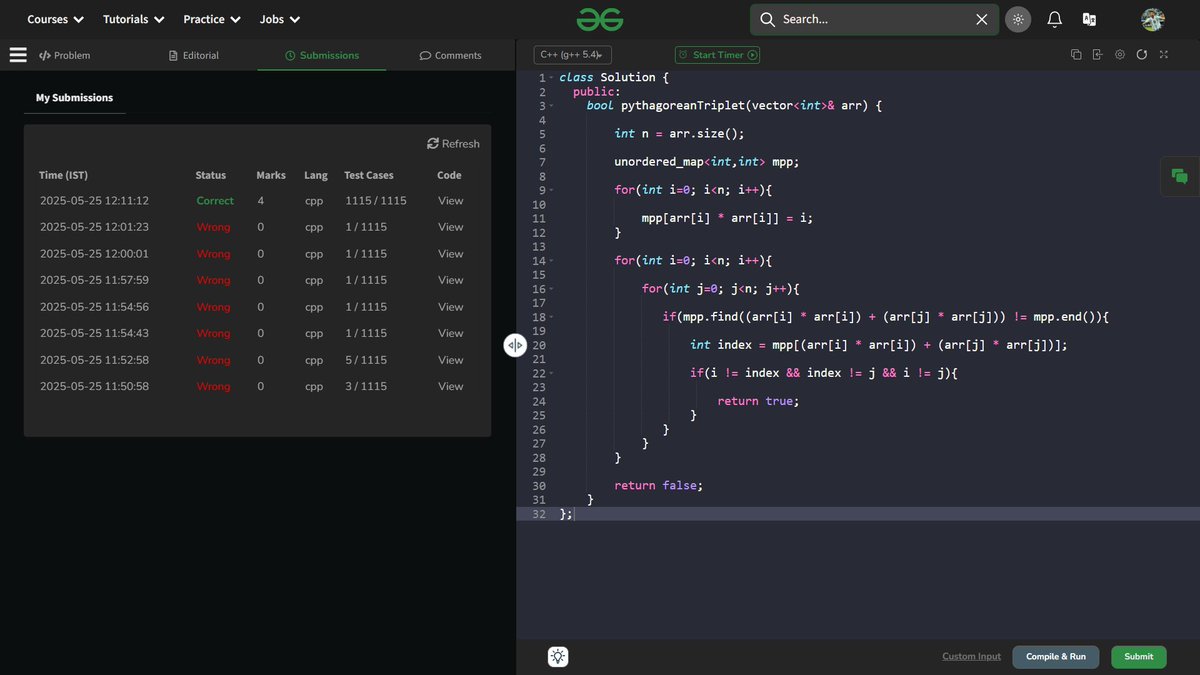
Task: Click the Time (IST) column header
Action: [64, 175]
